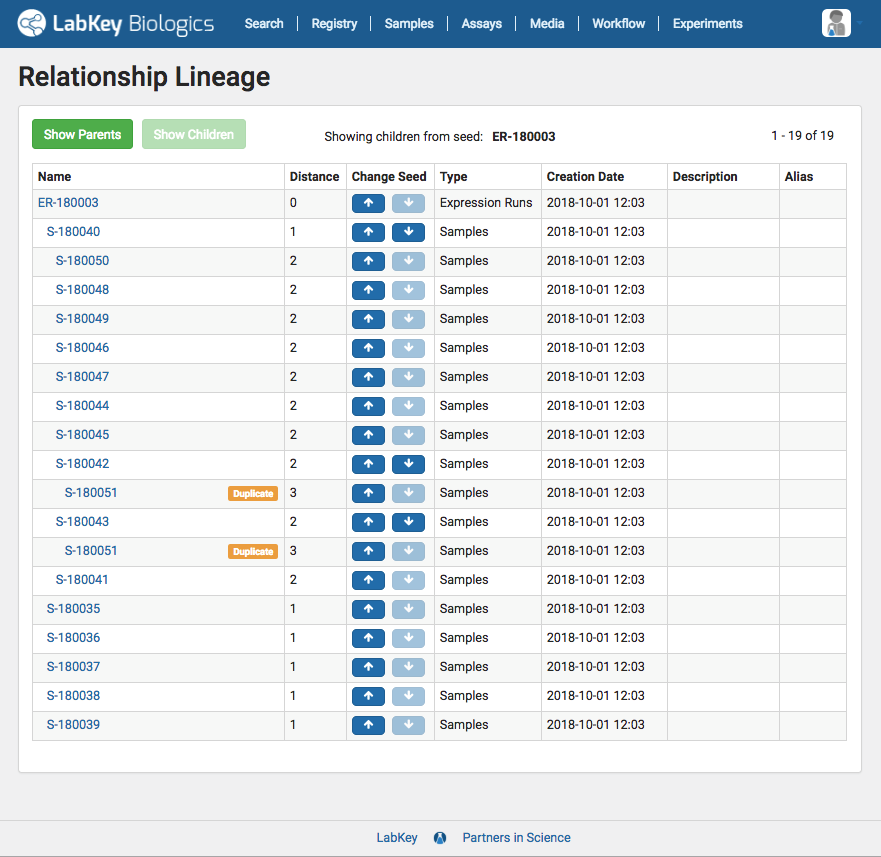
Task: Open sample S-180050 link
Action: 82,261
